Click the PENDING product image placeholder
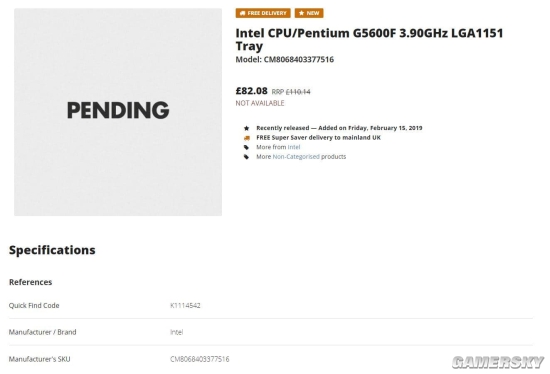550x374 pixels. click(118, 112)
